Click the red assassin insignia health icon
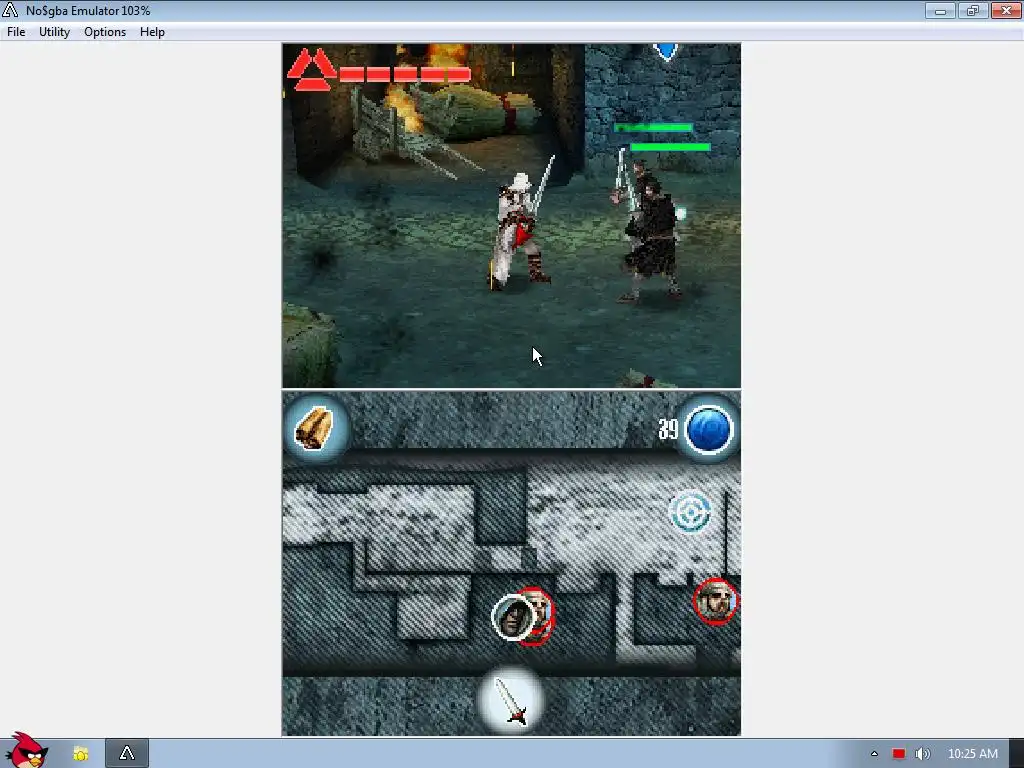This screenshot has height=768, width=1024. 312,69
